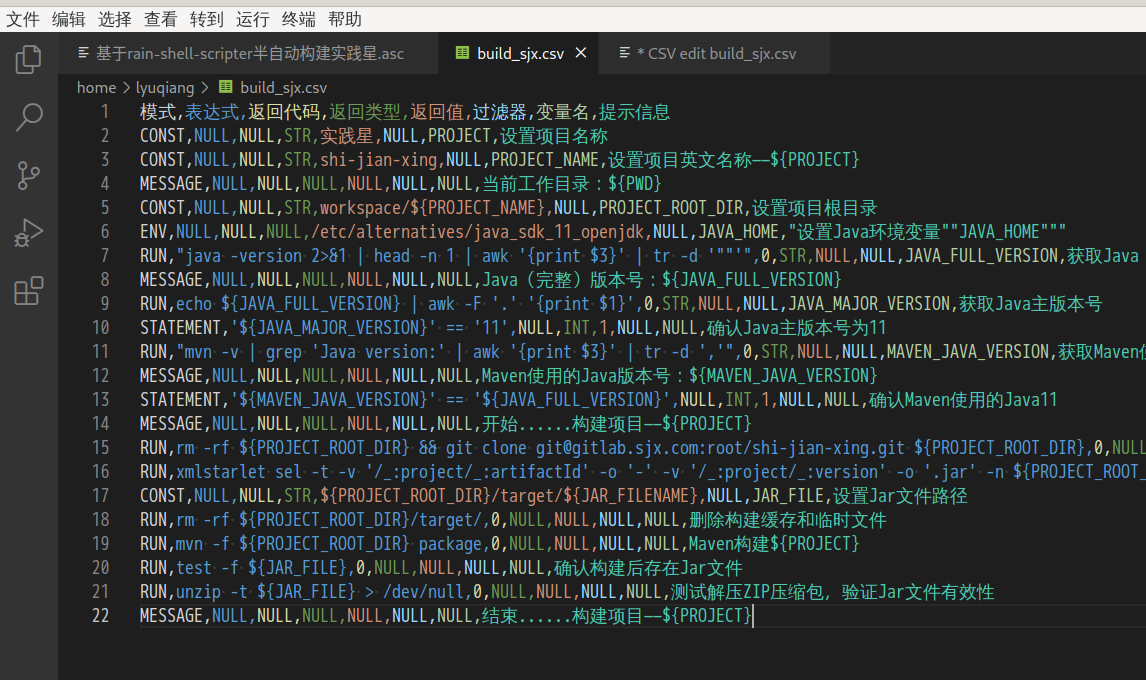Close the build_sjx.csv editor tab
This screenshot has height=680, width=1146.
click(x=580, y=53)
